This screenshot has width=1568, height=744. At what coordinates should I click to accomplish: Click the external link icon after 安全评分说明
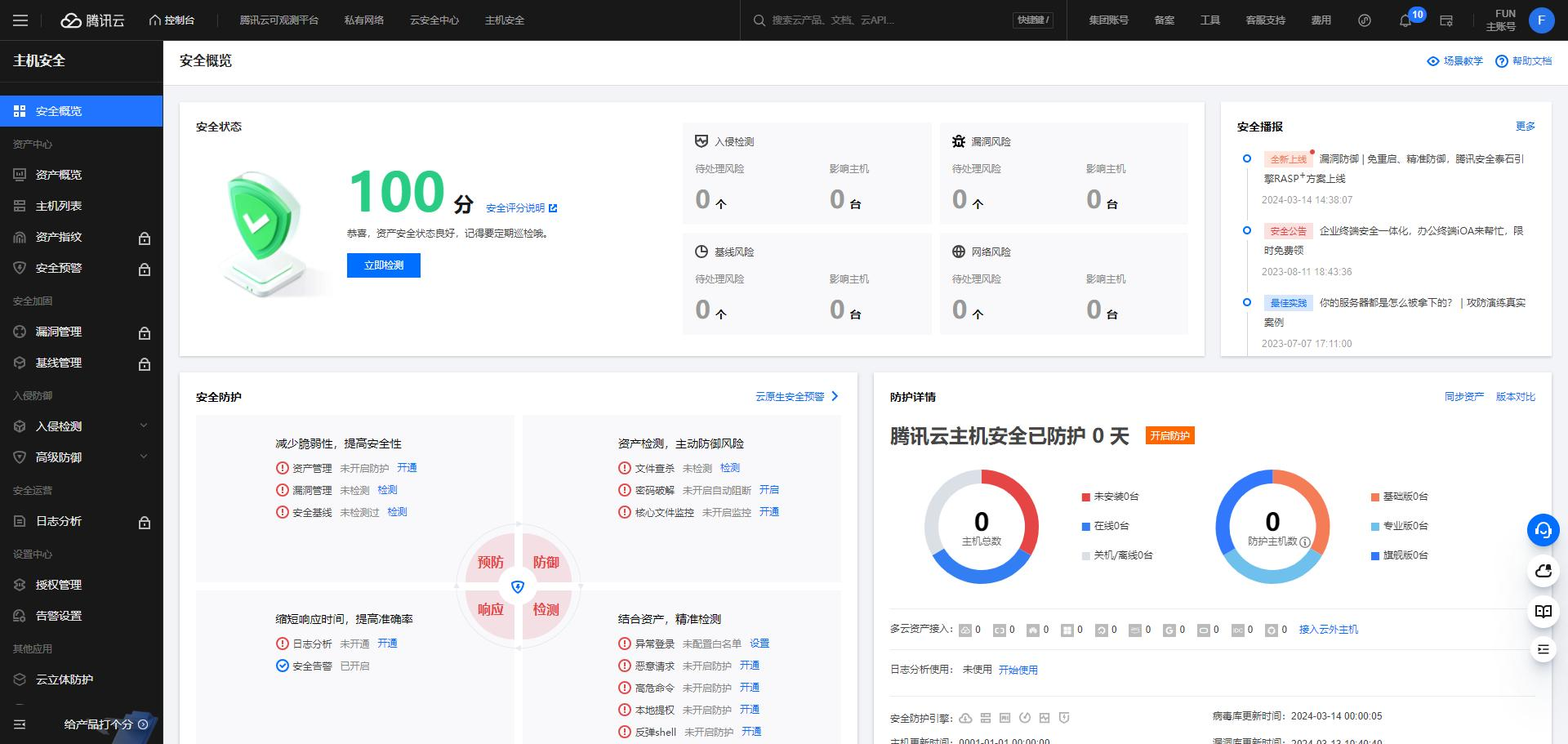point(553,208)
